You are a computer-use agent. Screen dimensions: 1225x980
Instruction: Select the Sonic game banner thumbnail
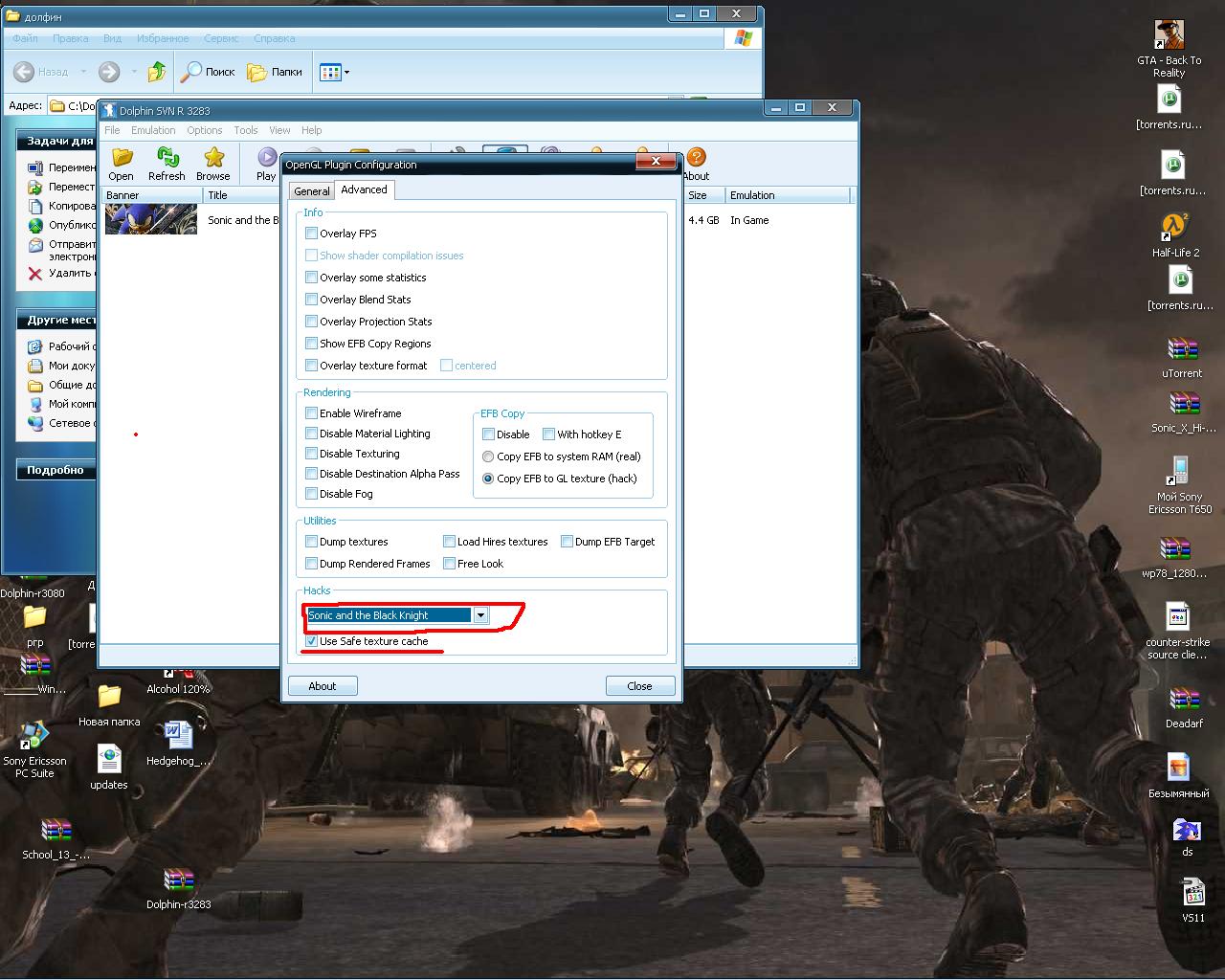150,220
